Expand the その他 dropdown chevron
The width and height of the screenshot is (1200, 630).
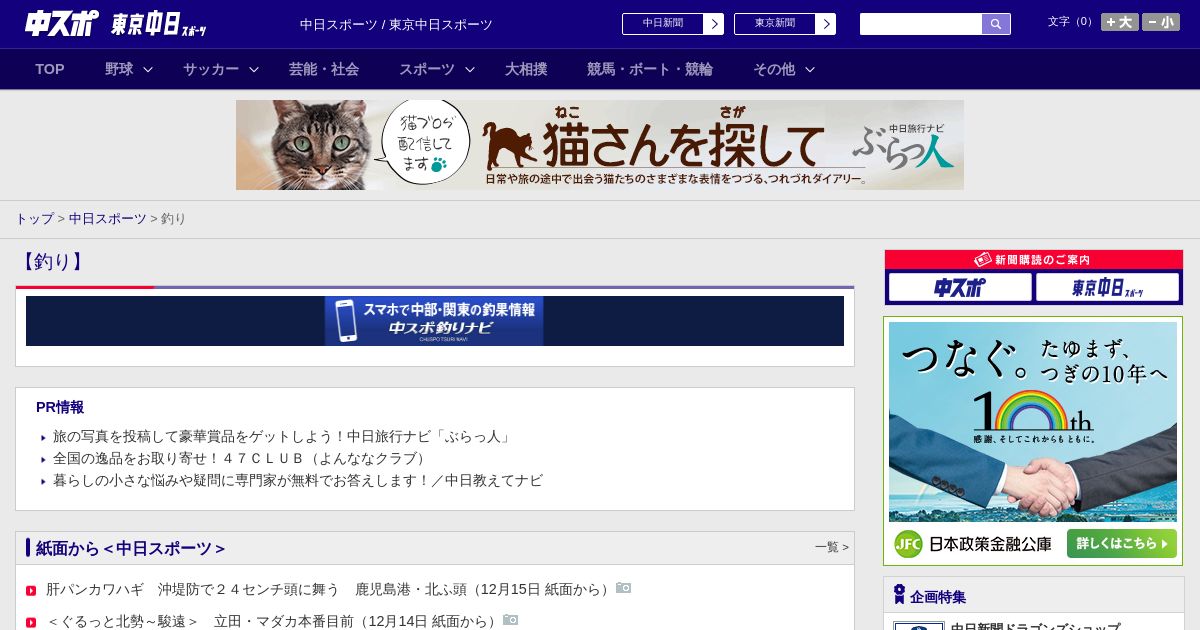coord(810,69)
